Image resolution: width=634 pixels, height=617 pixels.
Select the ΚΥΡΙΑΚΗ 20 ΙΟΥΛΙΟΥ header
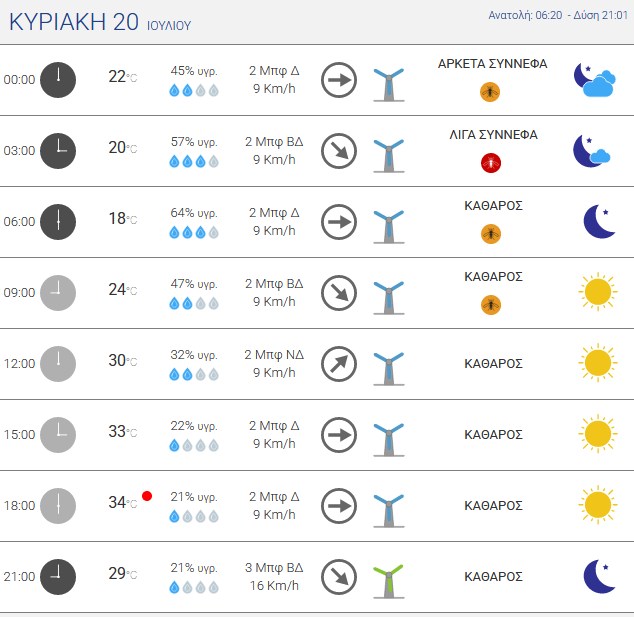[x=100, y=22]
